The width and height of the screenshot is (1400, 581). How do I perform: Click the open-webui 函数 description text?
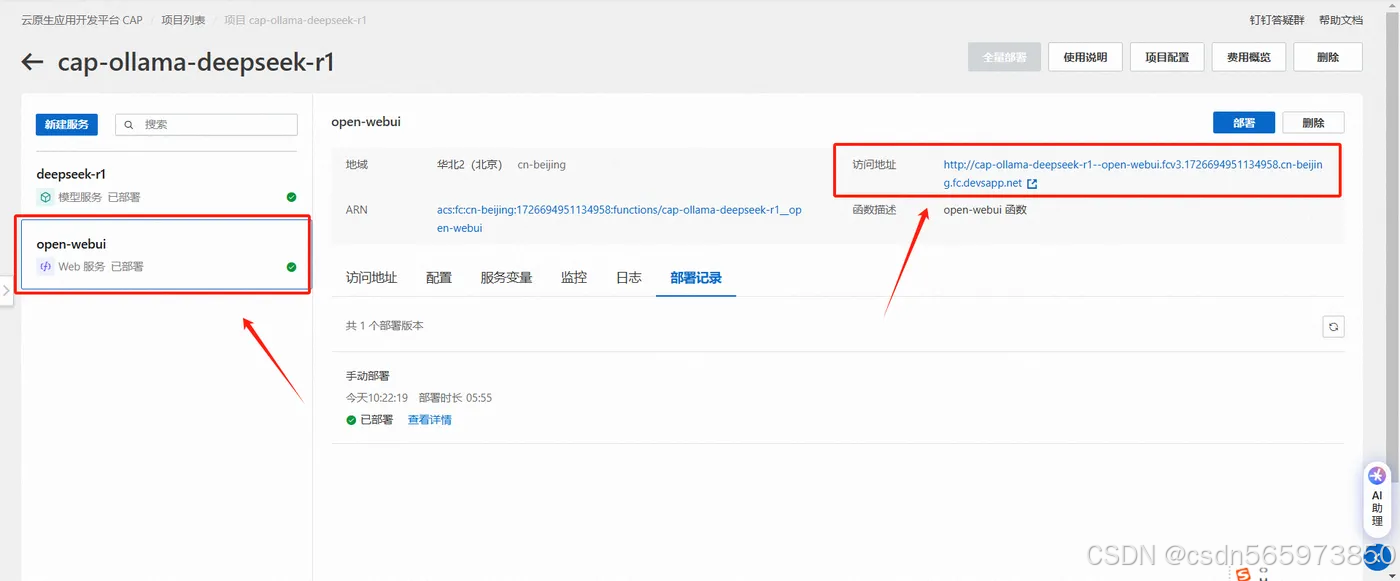point(985,210)
